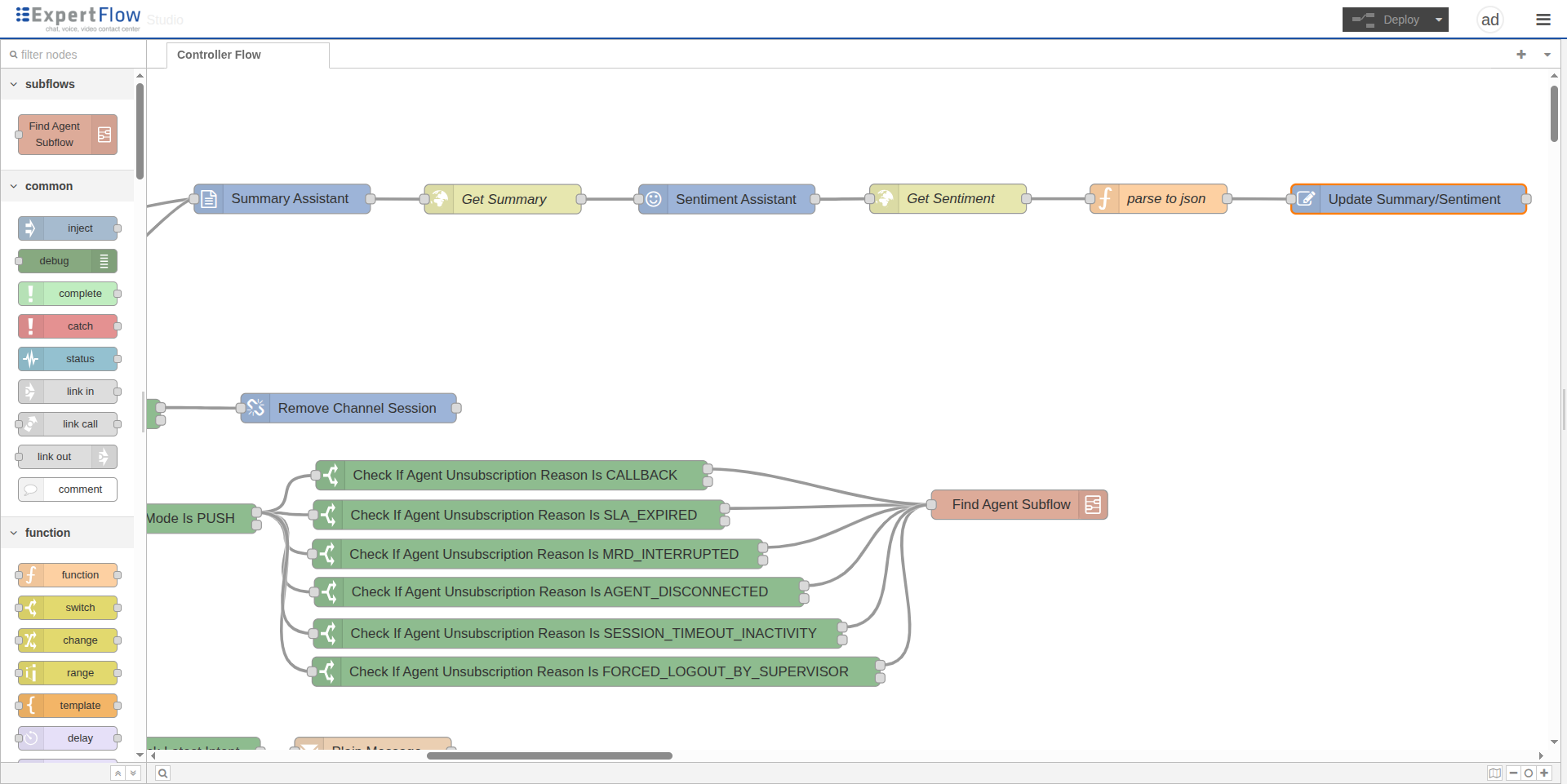Toggle the navigator map view
The image size is (1567, 784).
click(1495, 773)
